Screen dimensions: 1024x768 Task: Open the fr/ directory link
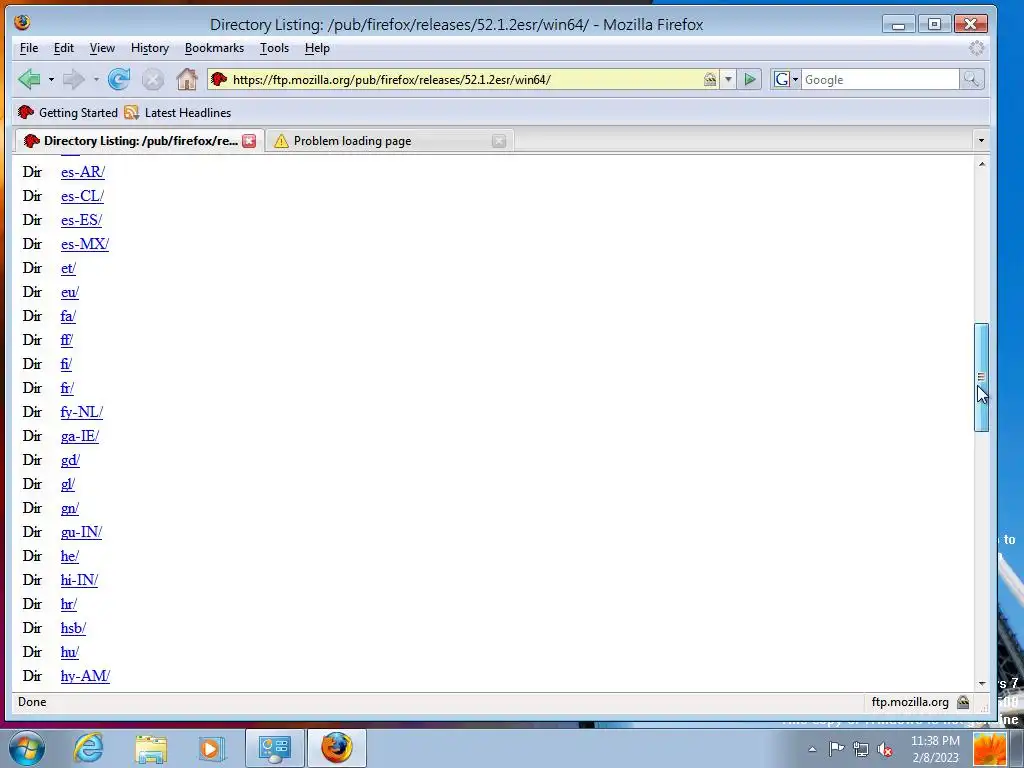pyautogui.click(x=67, y=388)
